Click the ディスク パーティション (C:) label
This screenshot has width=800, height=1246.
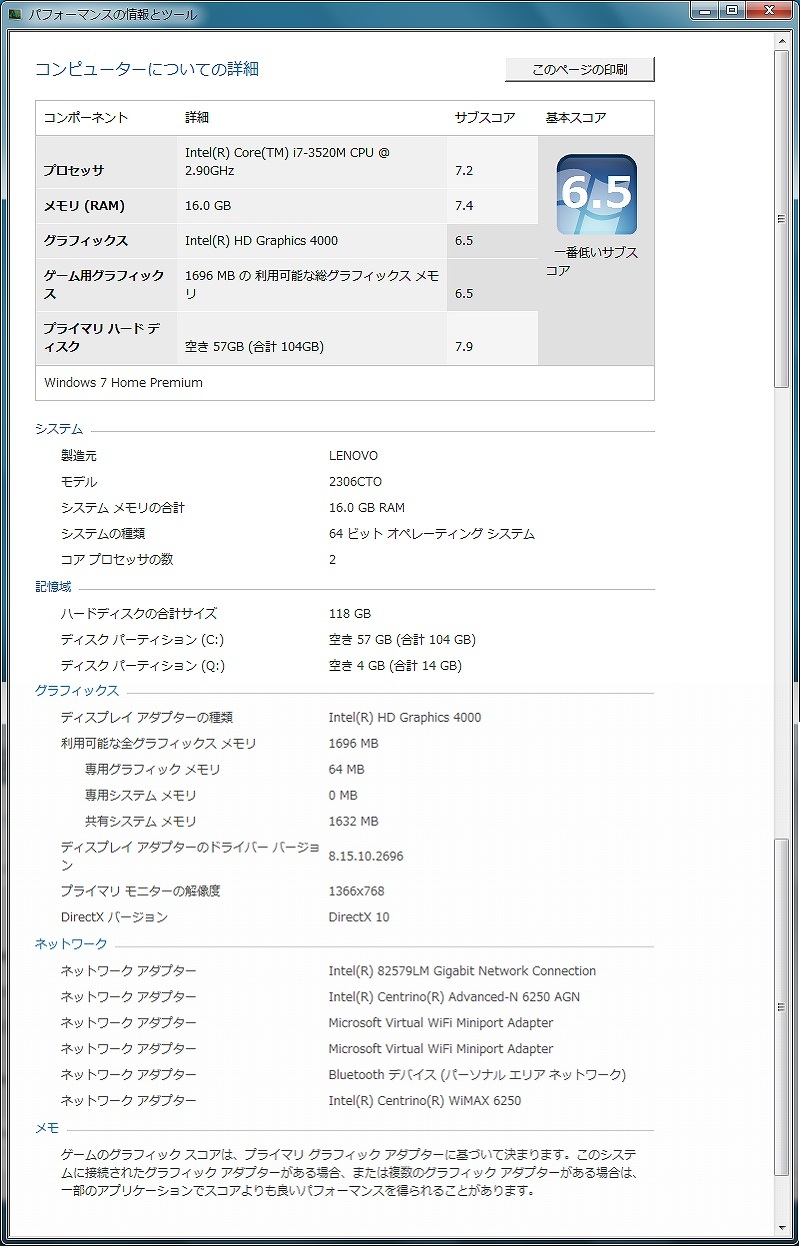click(x=143, y=640)
